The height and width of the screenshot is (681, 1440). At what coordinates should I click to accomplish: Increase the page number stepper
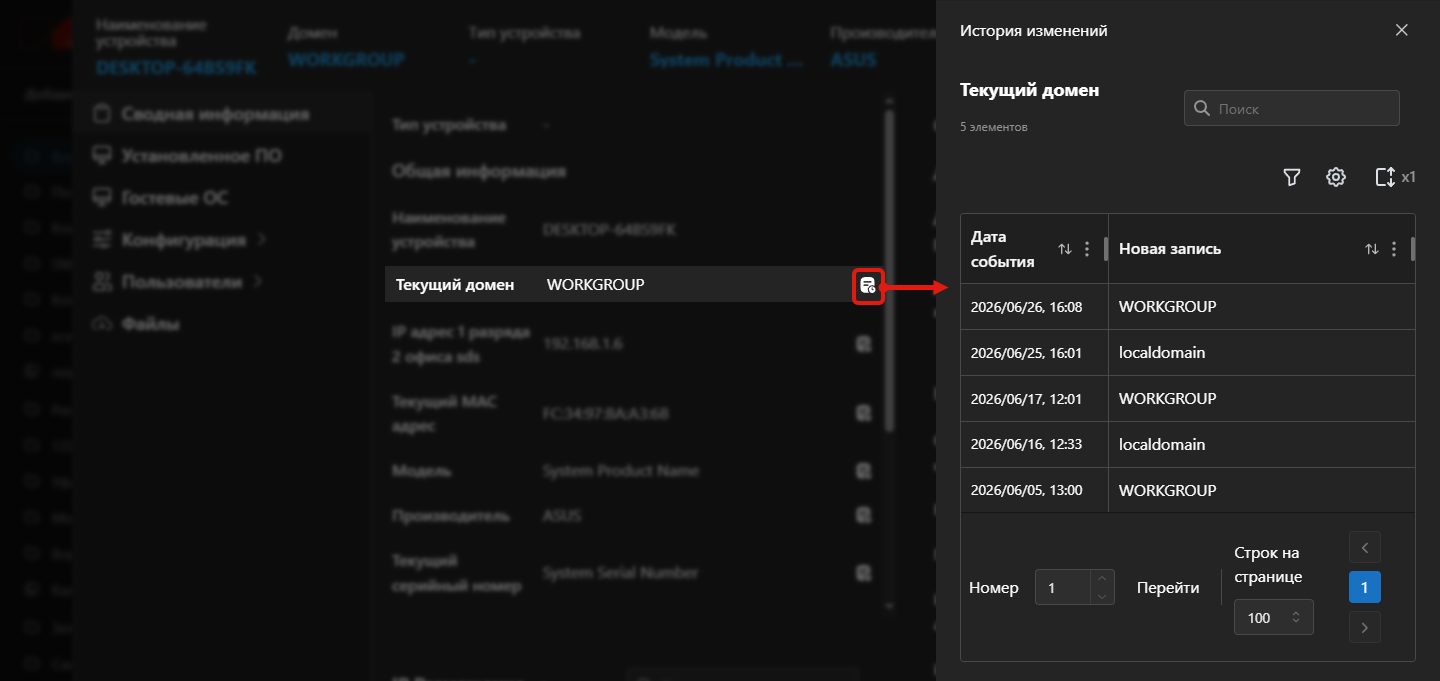[x=1102, y=579]
